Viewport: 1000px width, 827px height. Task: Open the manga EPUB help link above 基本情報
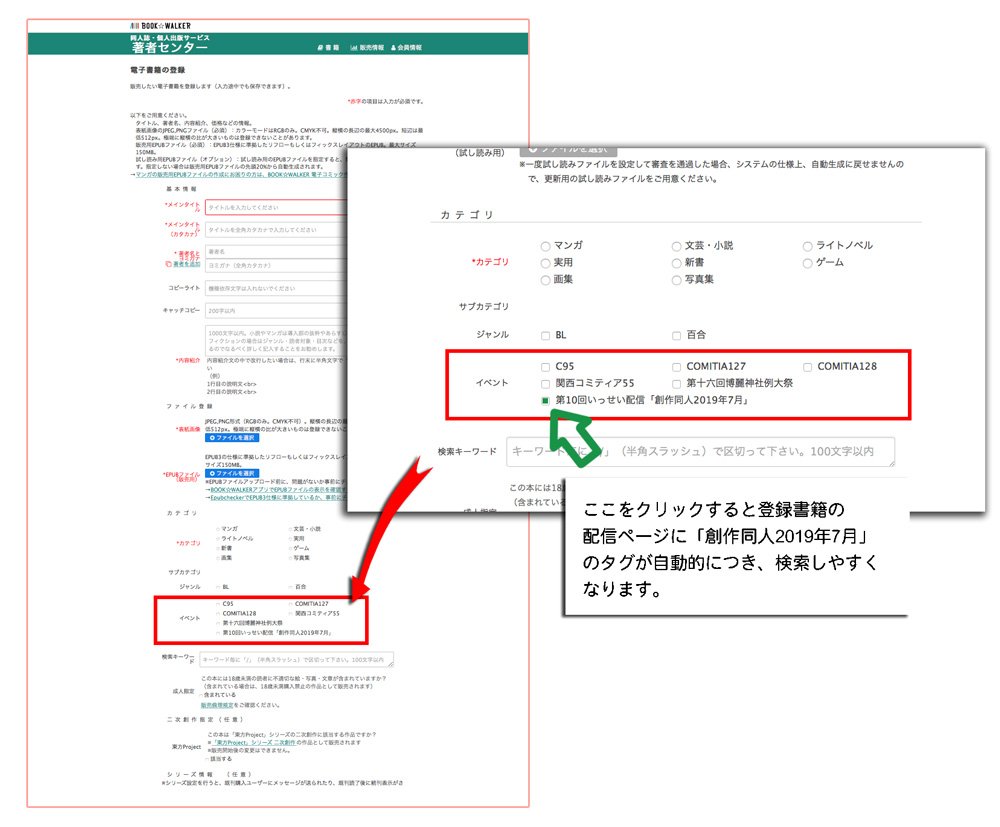click(x=240, y=174)
